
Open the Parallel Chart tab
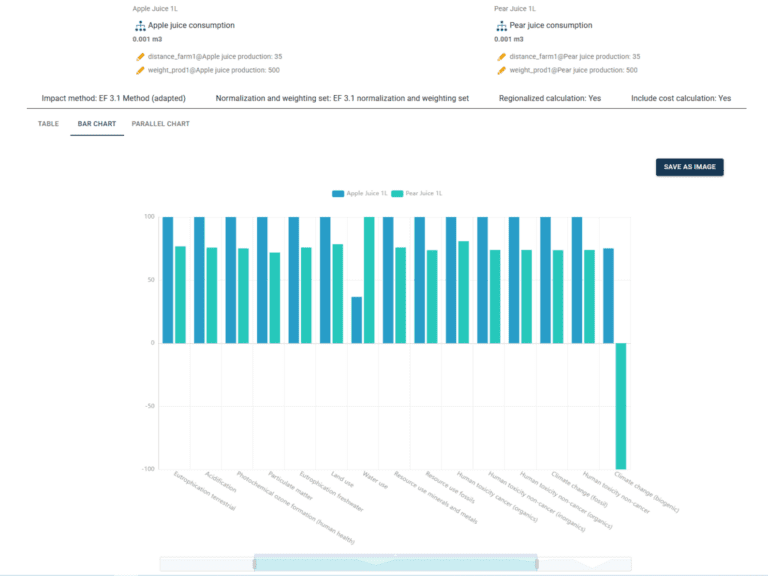coord(160,124)
